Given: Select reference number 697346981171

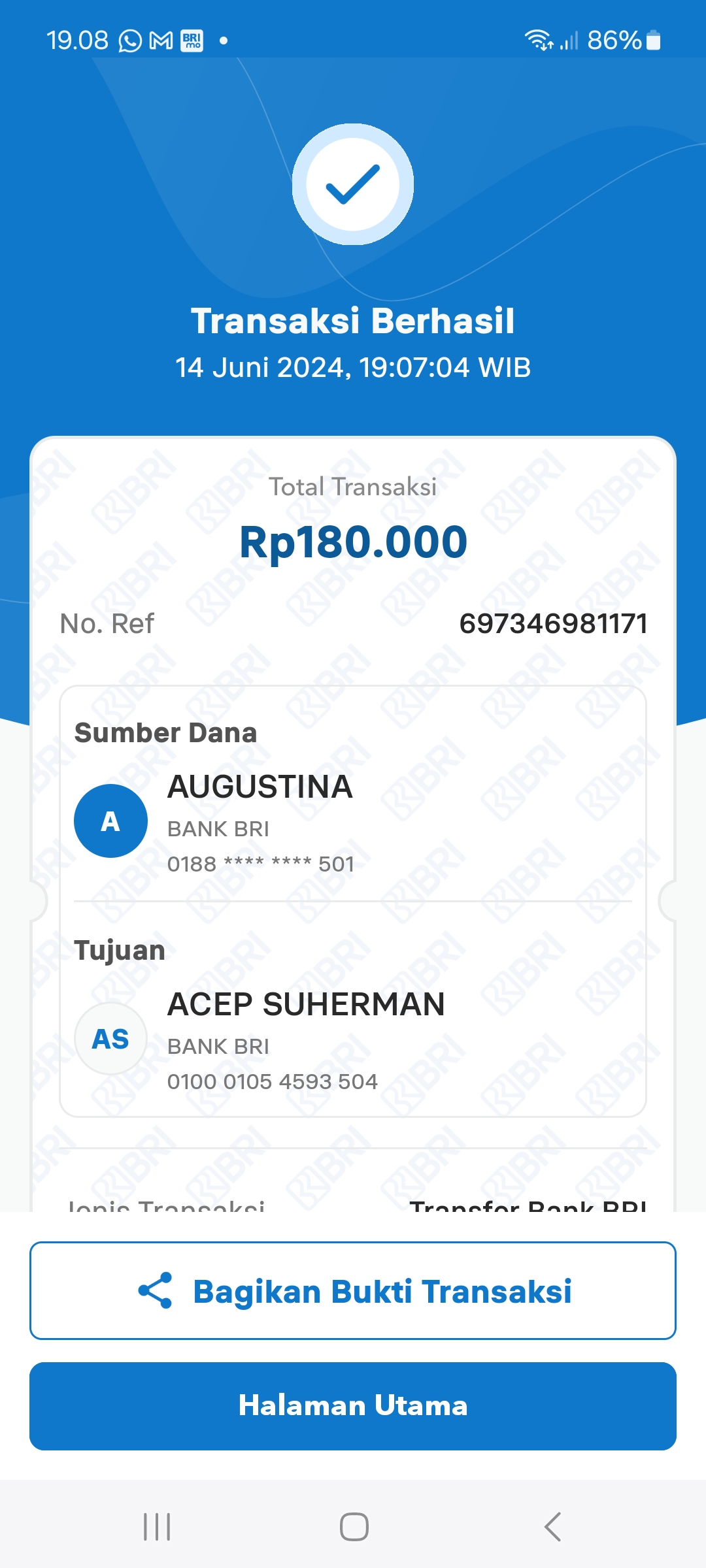Looking at the screenshot, I should 553,624.
